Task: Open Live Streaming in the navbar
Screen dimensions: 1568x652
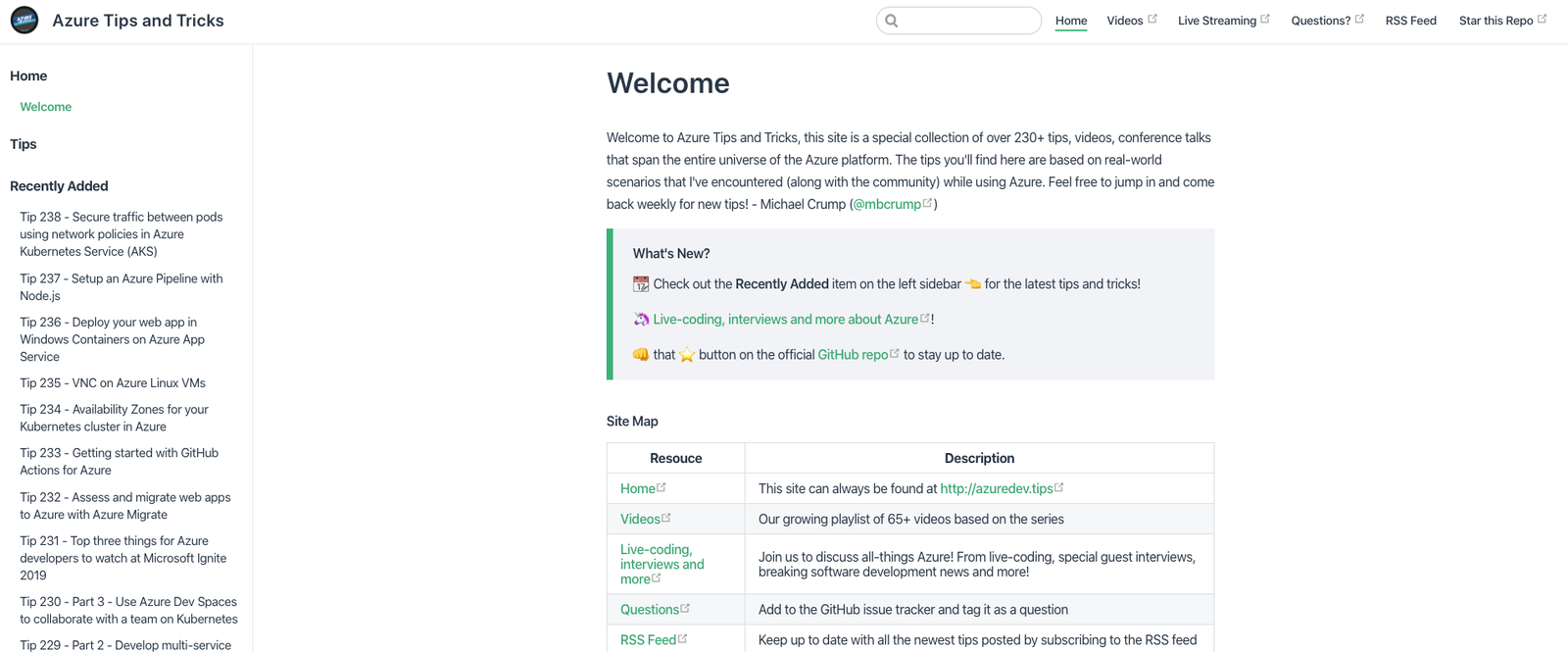Action: pyautogui.click(x=1216, y=21)
